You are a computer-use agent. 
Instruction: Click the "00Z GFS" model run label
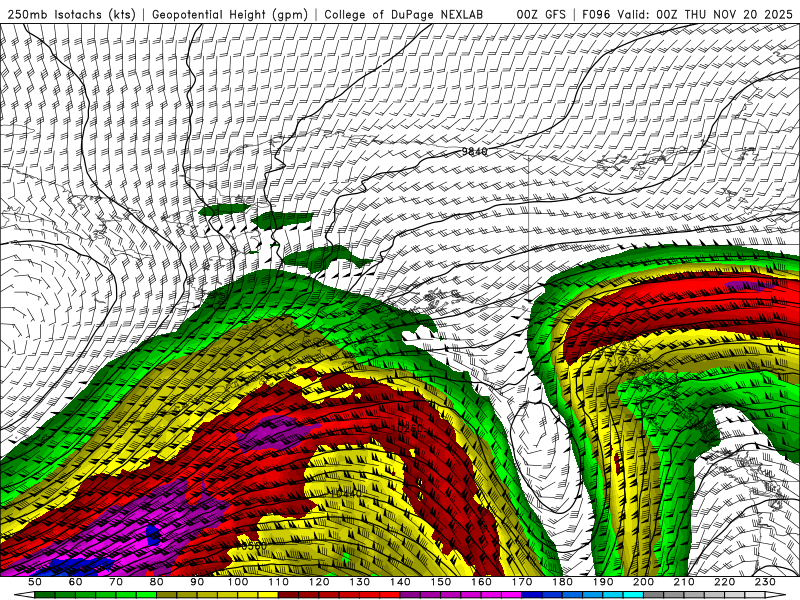click(541, 14)
